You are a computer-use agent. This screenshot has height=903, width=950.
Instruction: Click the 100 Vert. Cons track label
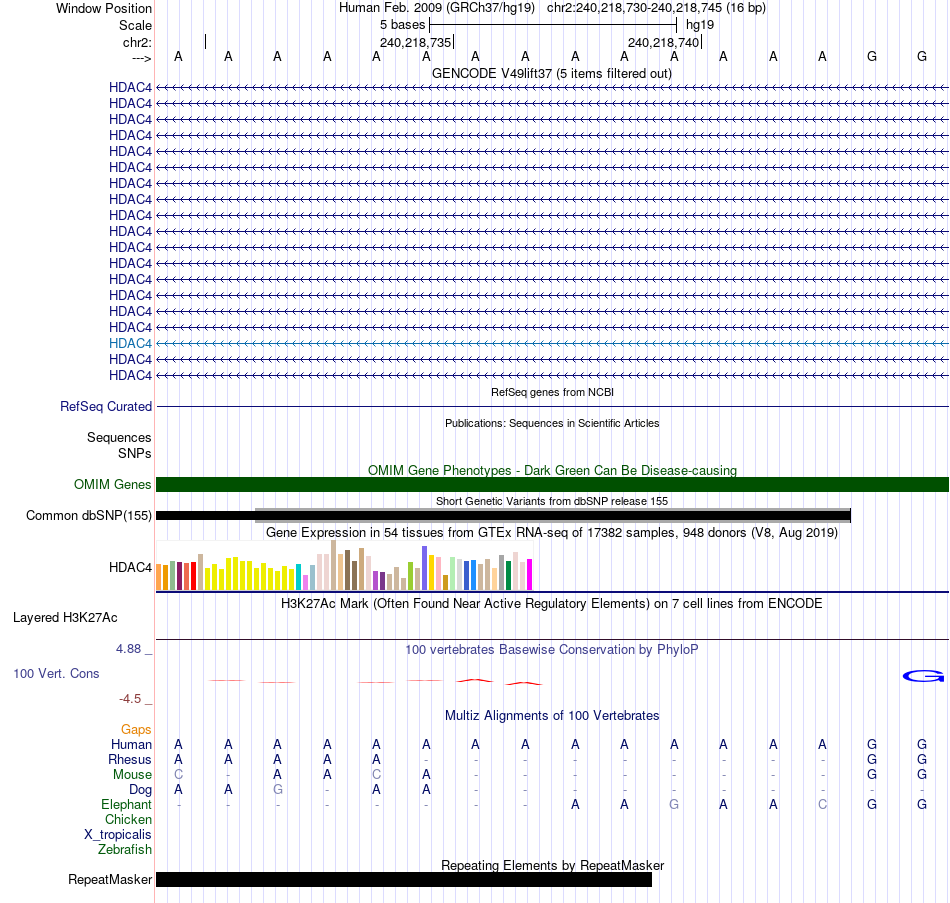(56, 673)
